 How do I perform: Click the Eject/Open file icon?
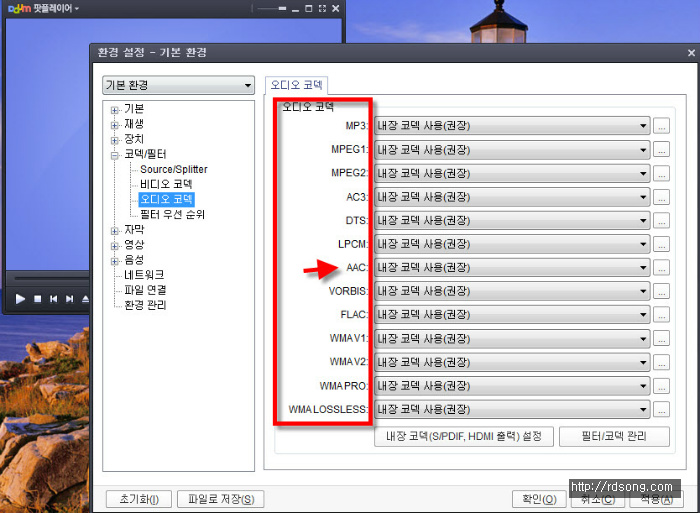click(x=85, y=298)
